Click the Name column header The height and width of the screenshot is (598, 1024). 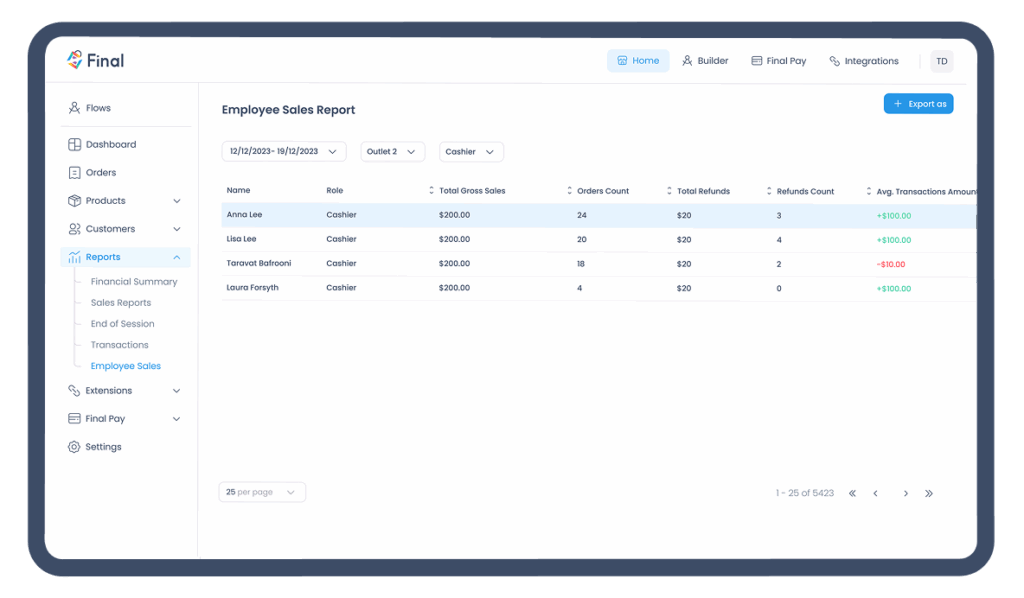[x=238, y=190]
